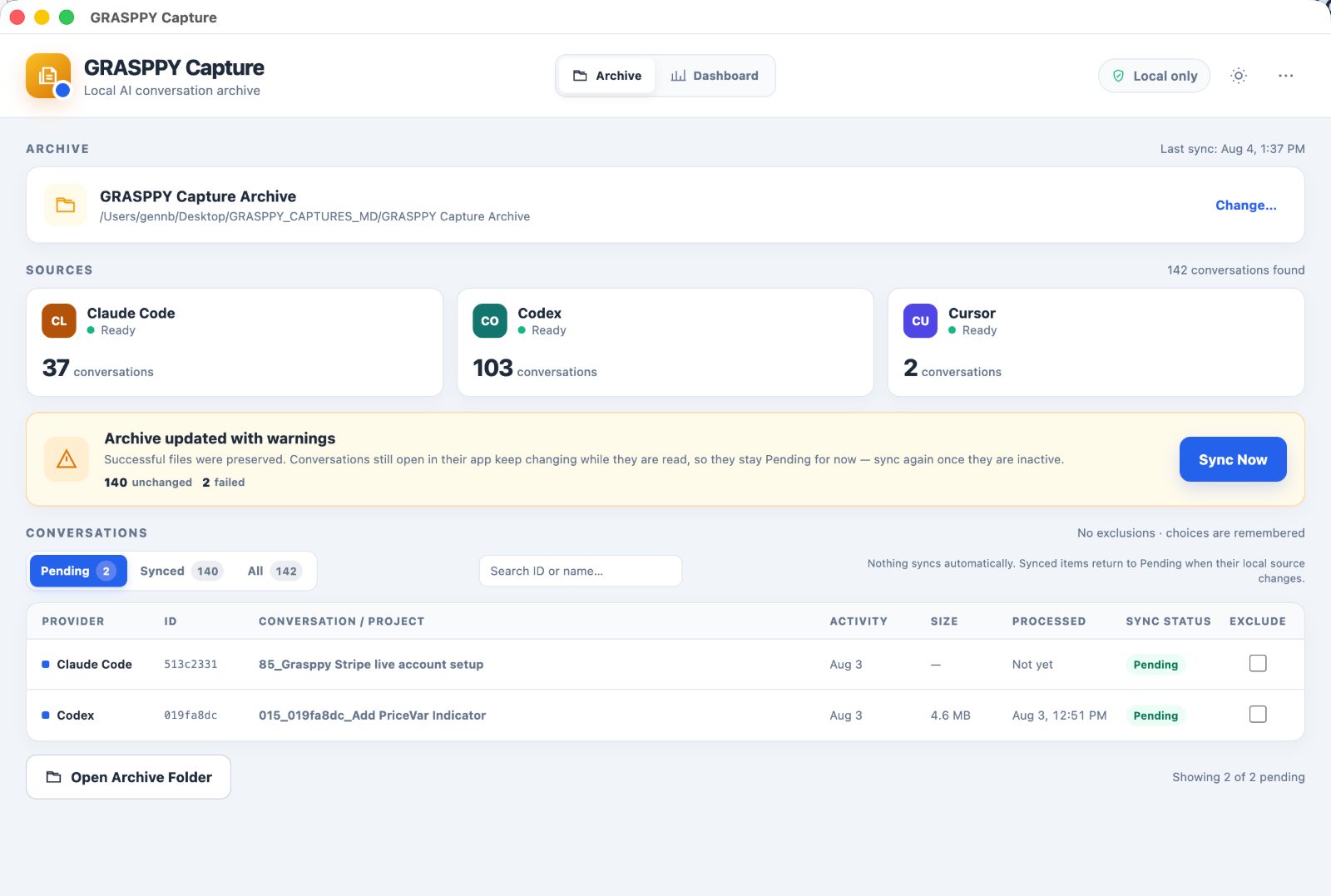The height and width of the screenshot is (896, 1331).
Task: Click the 142 conversations found text
Action: tap(1235, 270)
